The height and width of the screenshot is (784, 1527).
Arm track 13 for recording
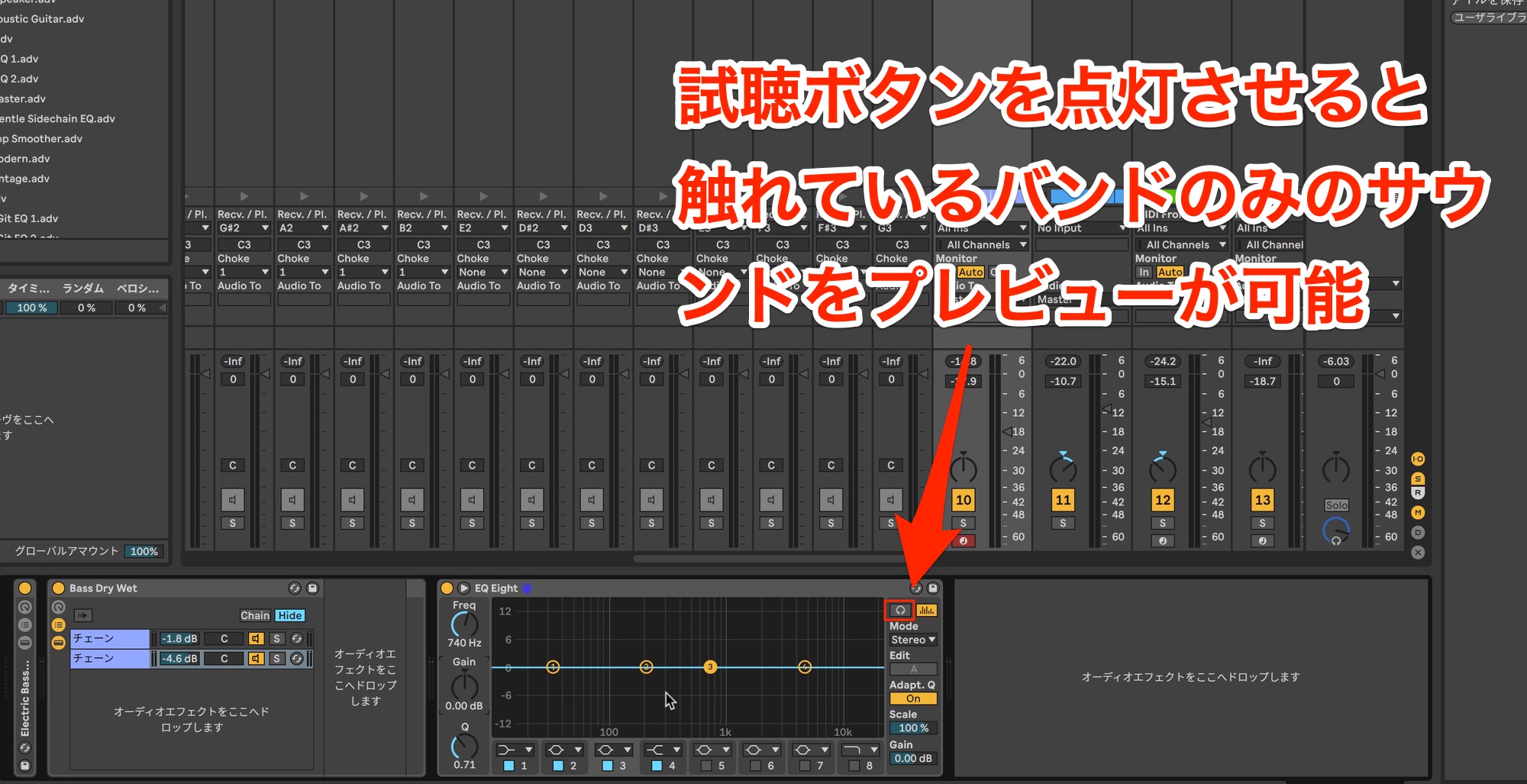pos(1262,540)
